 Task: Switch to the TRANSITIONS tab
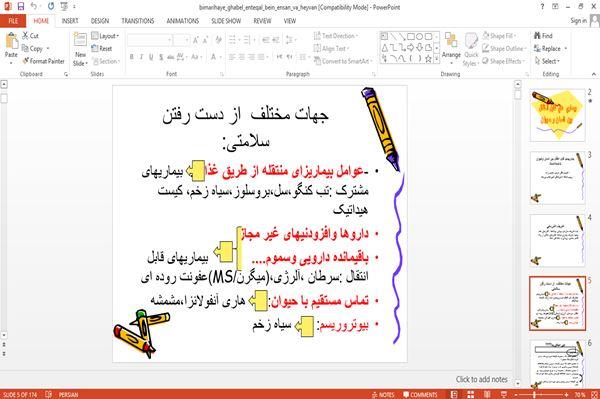click(138, 21)
